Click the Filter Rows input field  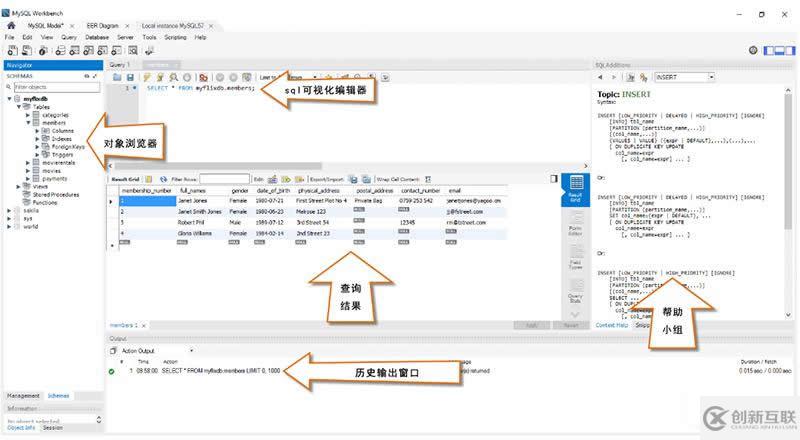point(224,179)
